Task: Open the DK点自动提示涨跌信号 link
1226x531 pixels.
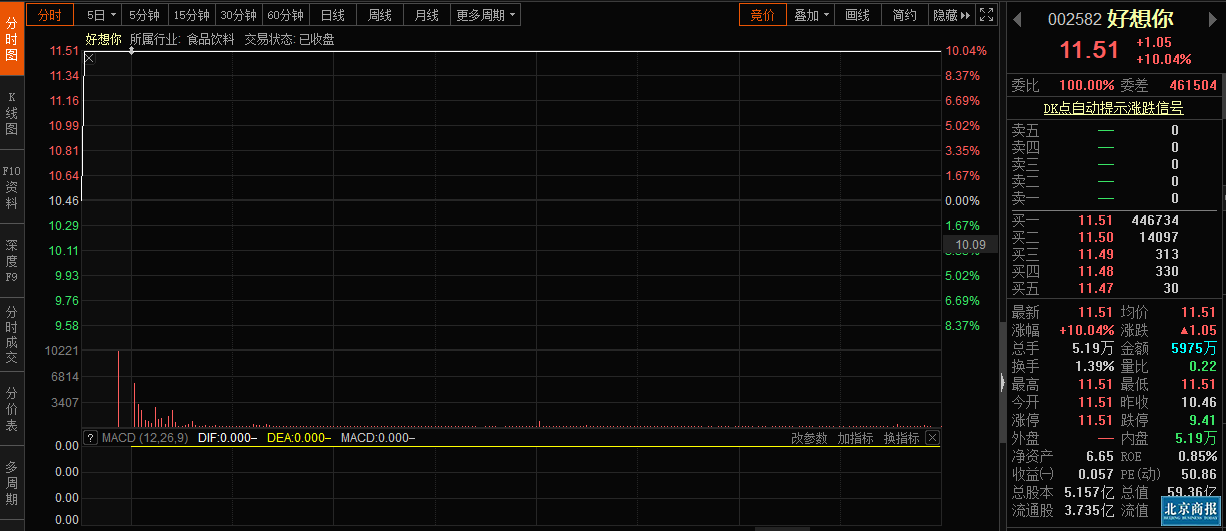Action: click(x=1113, y=108)
